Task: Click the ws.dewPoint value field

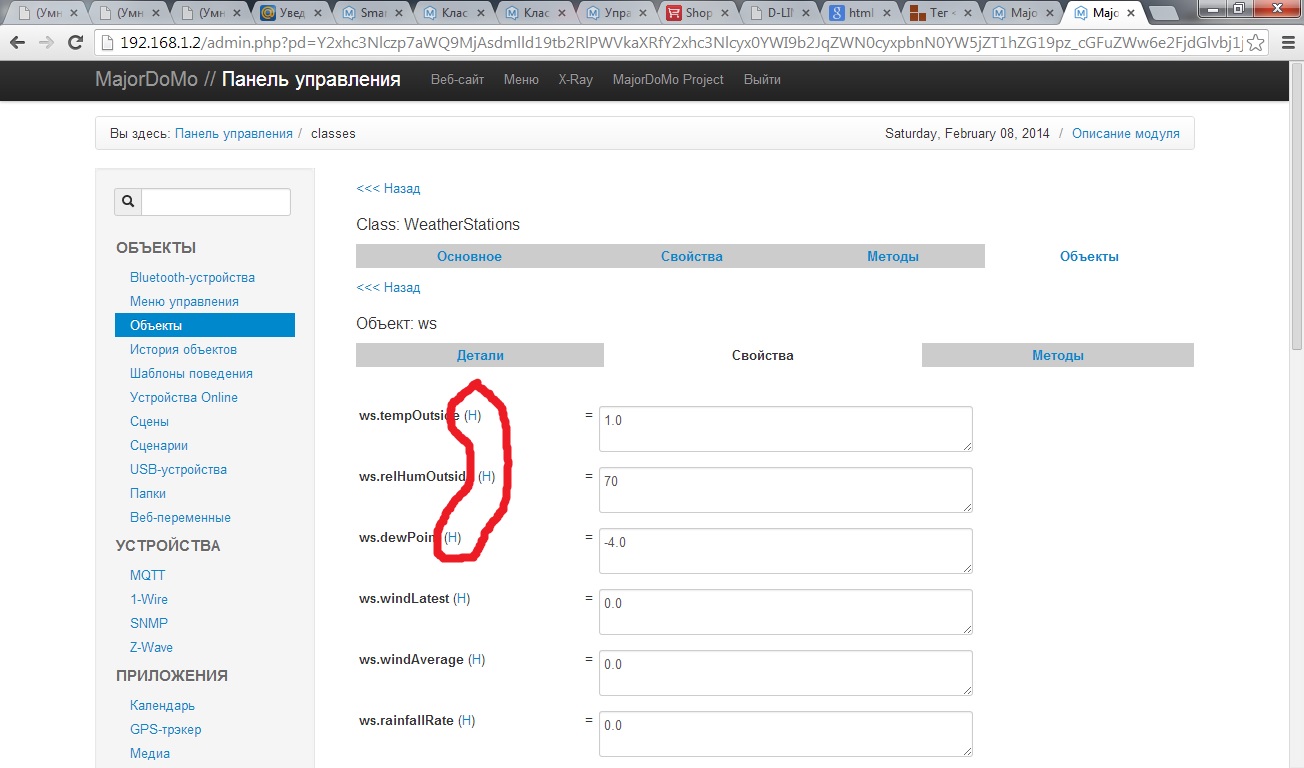Action: coord(786,551)
